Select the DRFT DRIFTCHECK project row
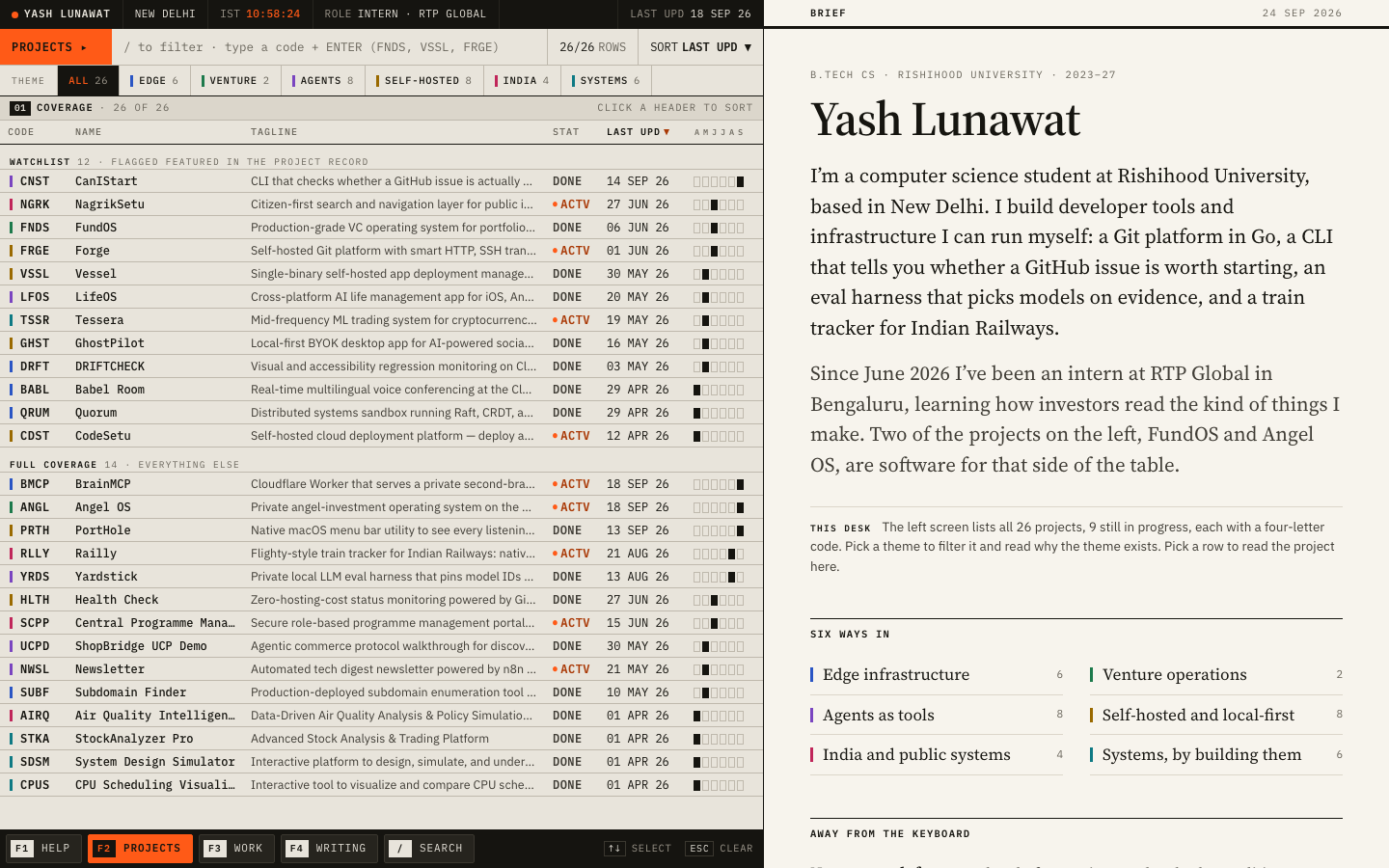The height and width of the screenshot is (868, 1389). (381, 366)
